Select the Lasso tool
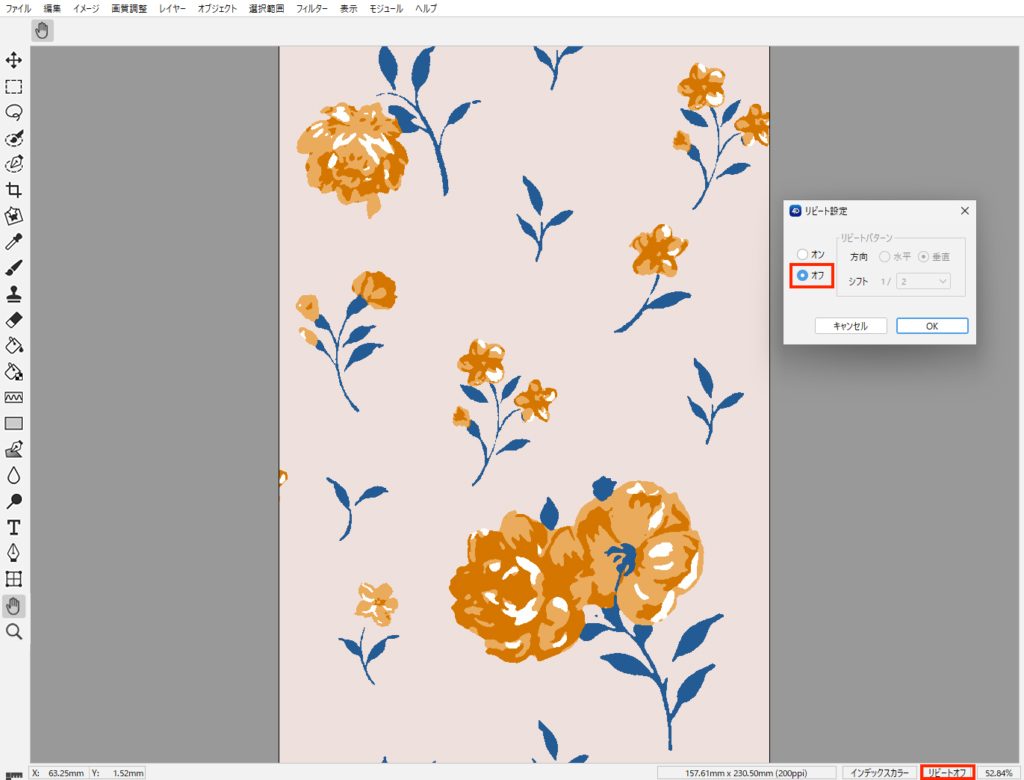This screenshot has width=1024, height=780. coord(14,112)
